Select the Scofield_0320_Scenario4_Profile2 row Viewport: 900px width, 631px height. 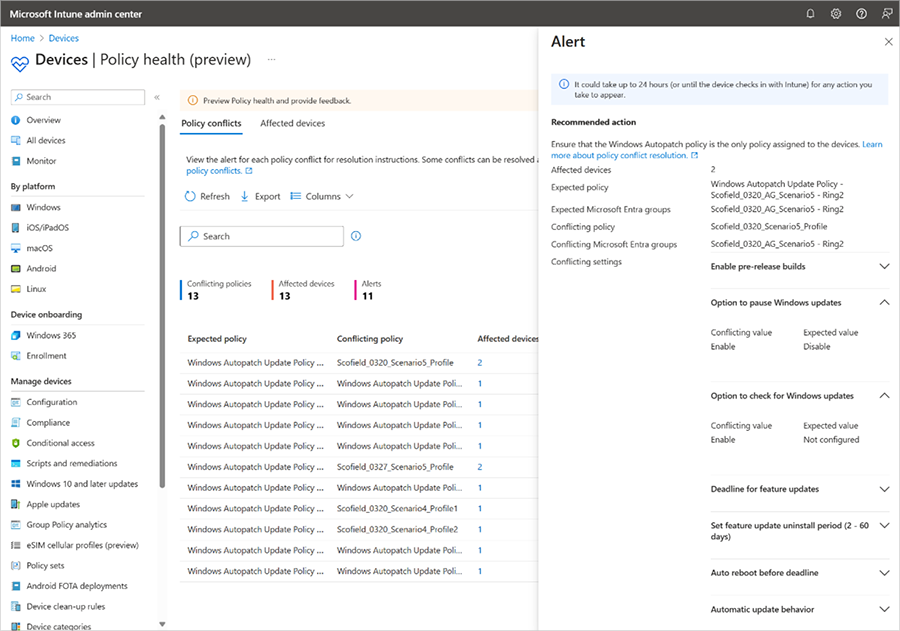click(x=359, y=529)
